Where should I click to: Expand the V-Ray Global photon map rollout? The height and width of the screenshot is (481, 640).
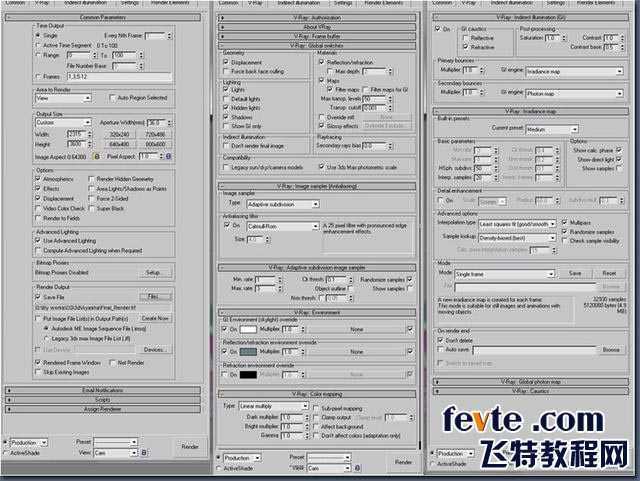click(x=531, y=382)
